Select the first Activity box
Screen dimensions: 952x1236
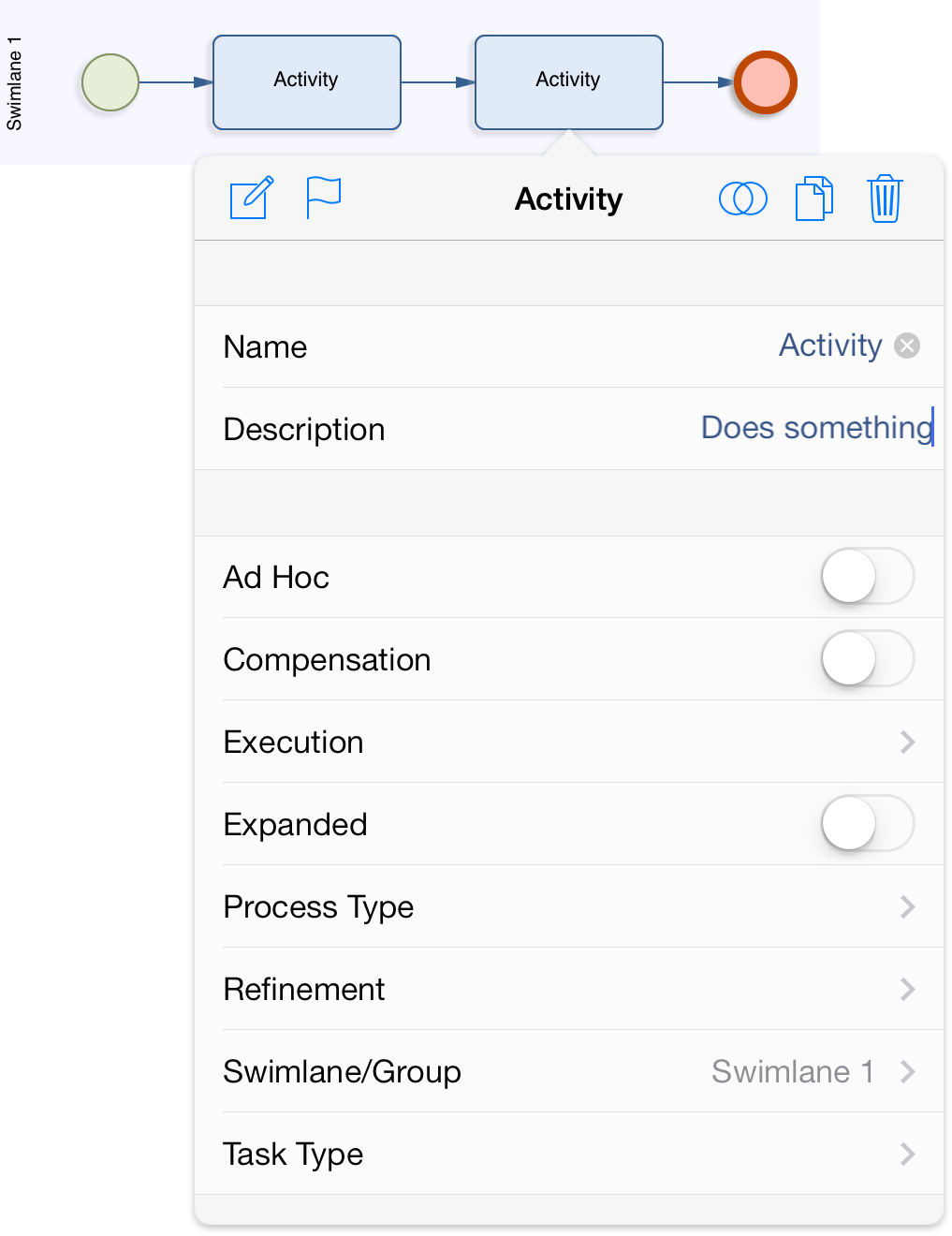[307, 82]
